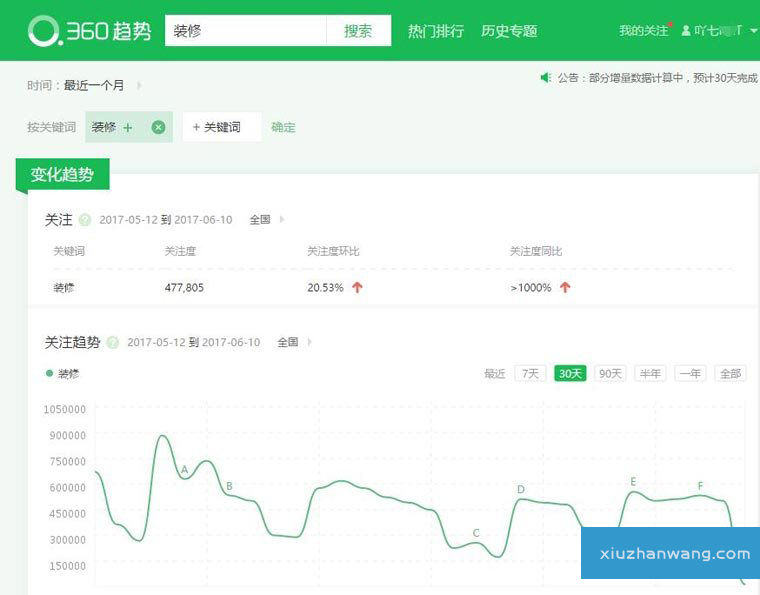Image resolution: width=760 pixels, height=595 pixels.
Task: Click the red up arrow beside 20.53%
Action: tap(357, 287)
